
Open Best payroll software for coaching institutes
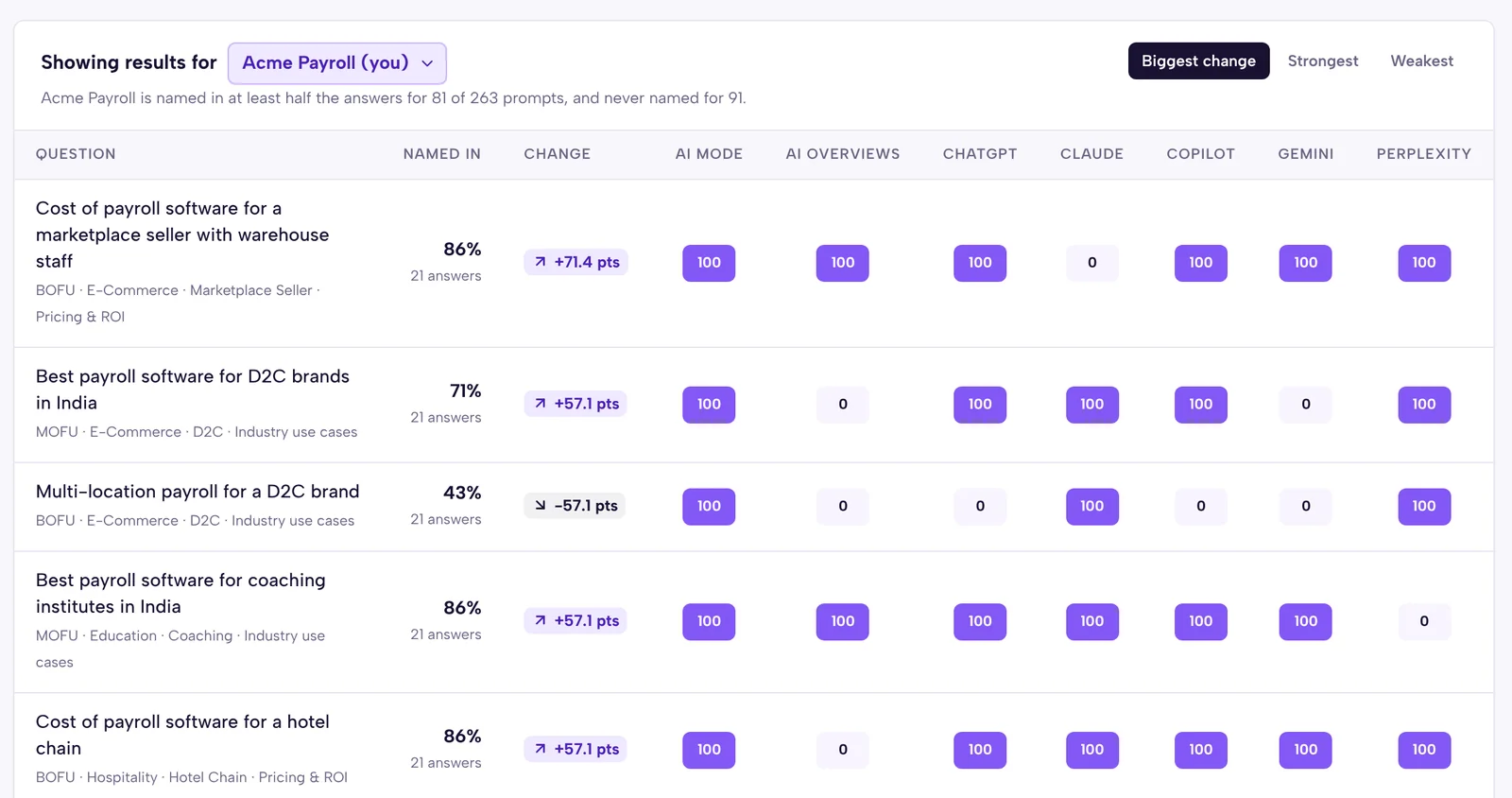click(x=180, y=594)
